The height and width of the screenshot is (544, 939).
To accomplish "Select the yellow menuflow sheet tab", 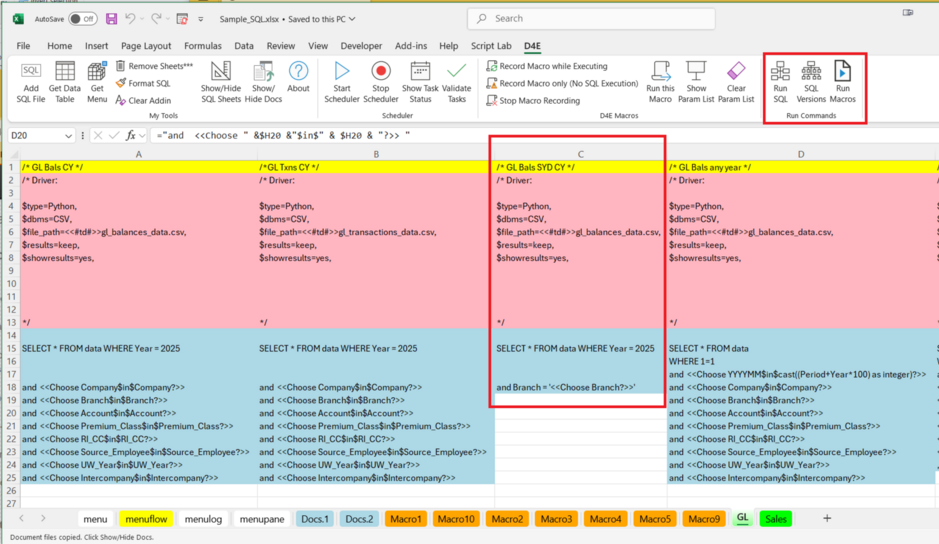I will [145, 519].
